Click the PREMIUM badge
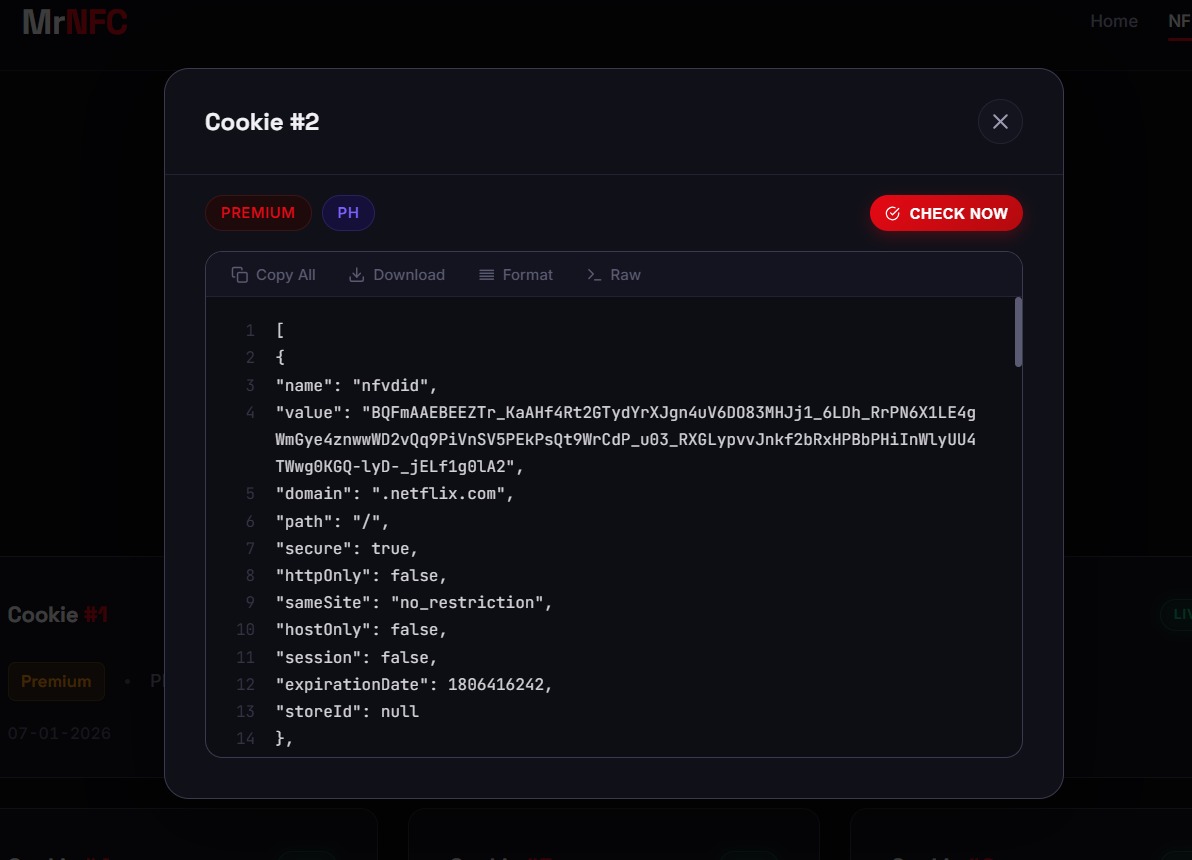Viewport: 1192px width, 860px height. tap(258, 213)
